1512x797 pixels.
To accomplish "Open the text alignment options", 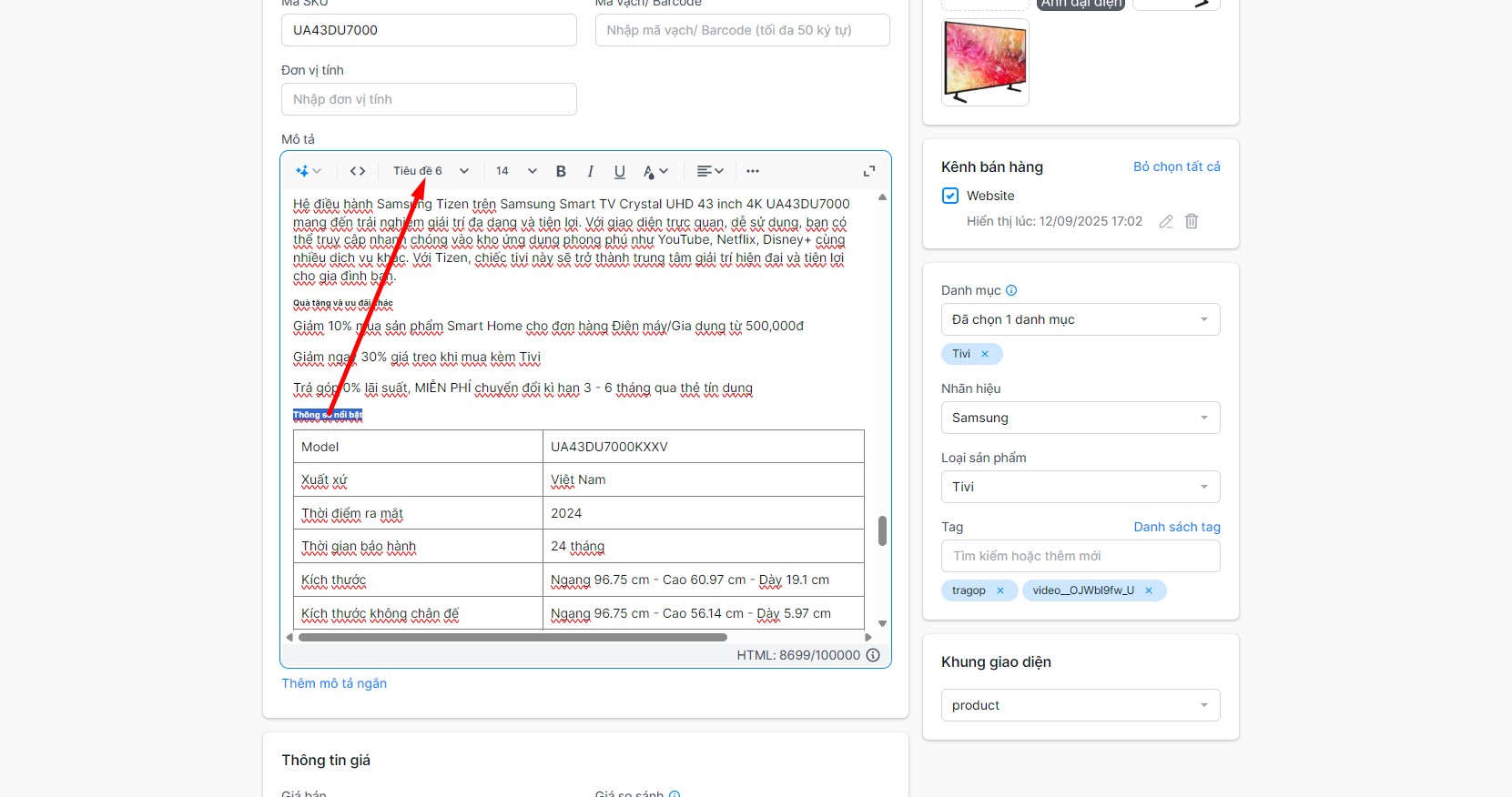I will point(710,171).
